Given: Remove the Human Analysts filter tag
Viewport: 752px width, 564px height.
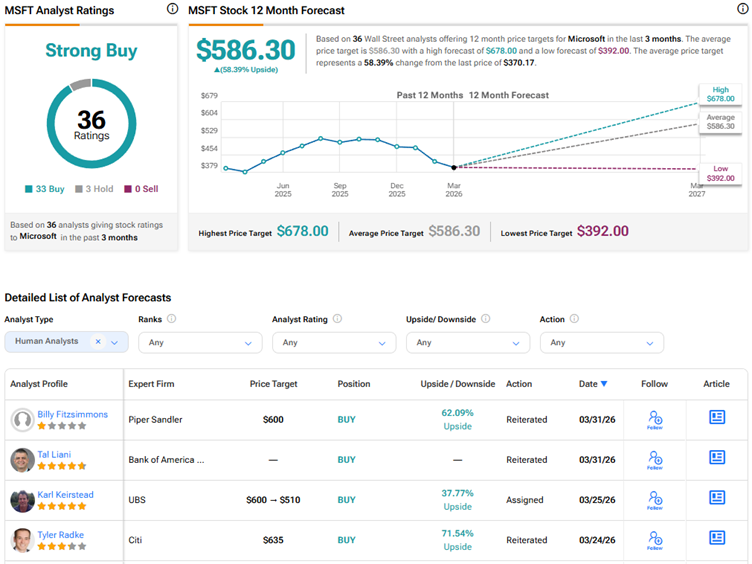Looking at the screenshot, I should click(x=98, y=342).
